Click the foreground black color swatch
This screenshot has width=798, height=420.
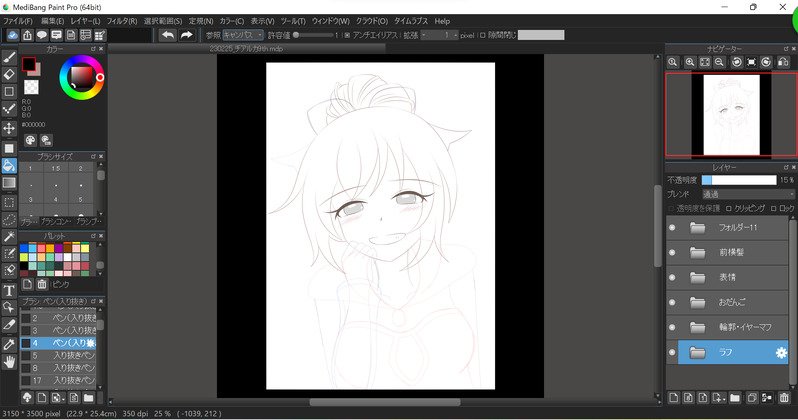coord(28,64)
